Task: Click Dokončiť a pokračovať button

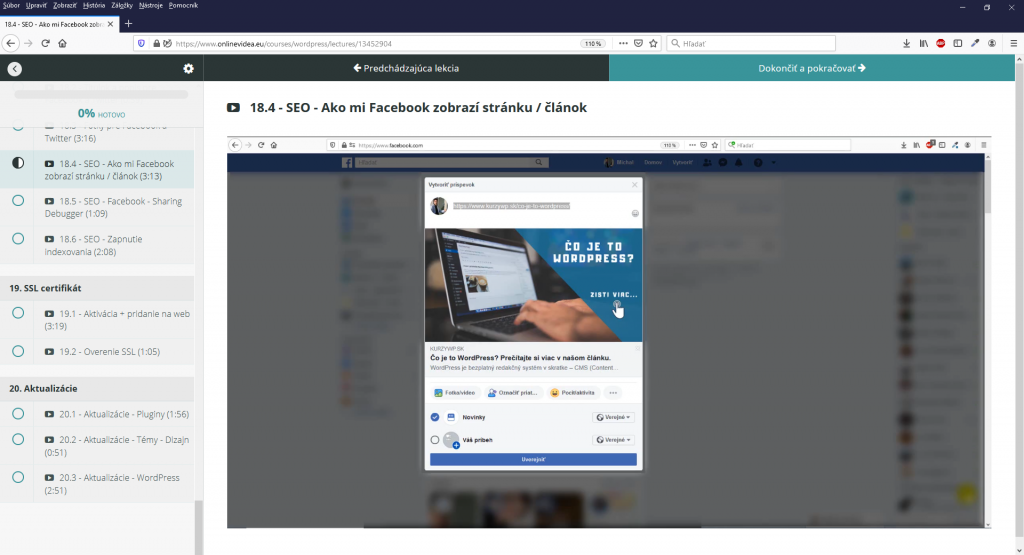Action: [x=812, y=68]
